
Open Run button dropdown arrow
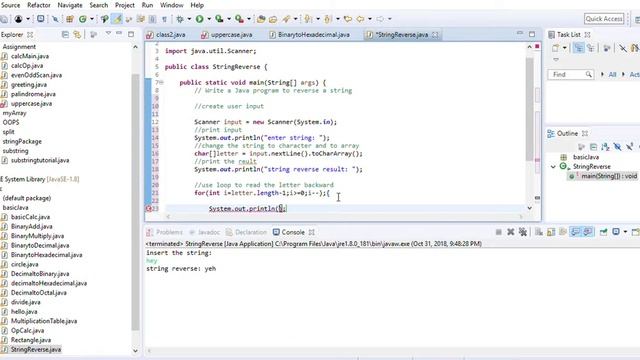tap(209, 19)
